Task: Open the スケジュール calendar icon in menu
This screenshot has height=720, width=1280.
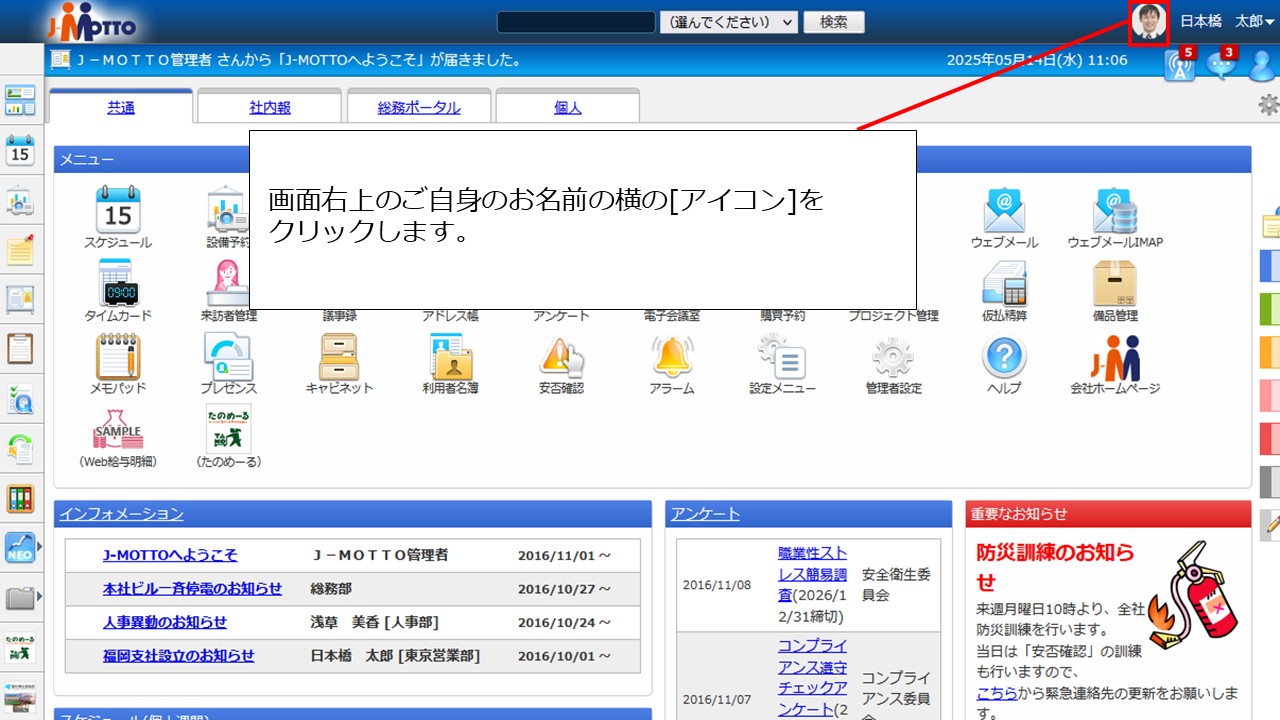Action: [118, 210]
